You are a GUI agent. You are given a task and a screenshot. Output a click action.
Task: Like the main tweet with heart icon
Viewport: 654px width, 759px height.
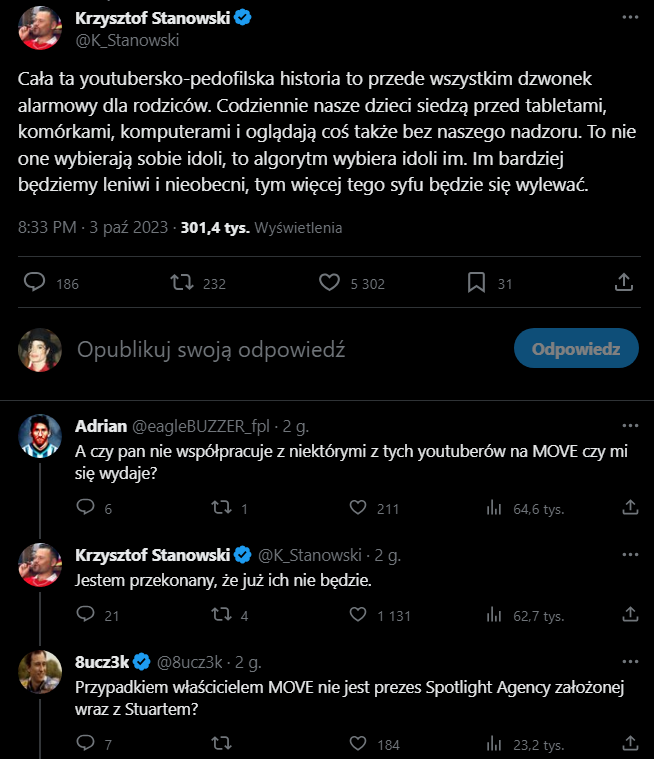click(x=329, y=283)
